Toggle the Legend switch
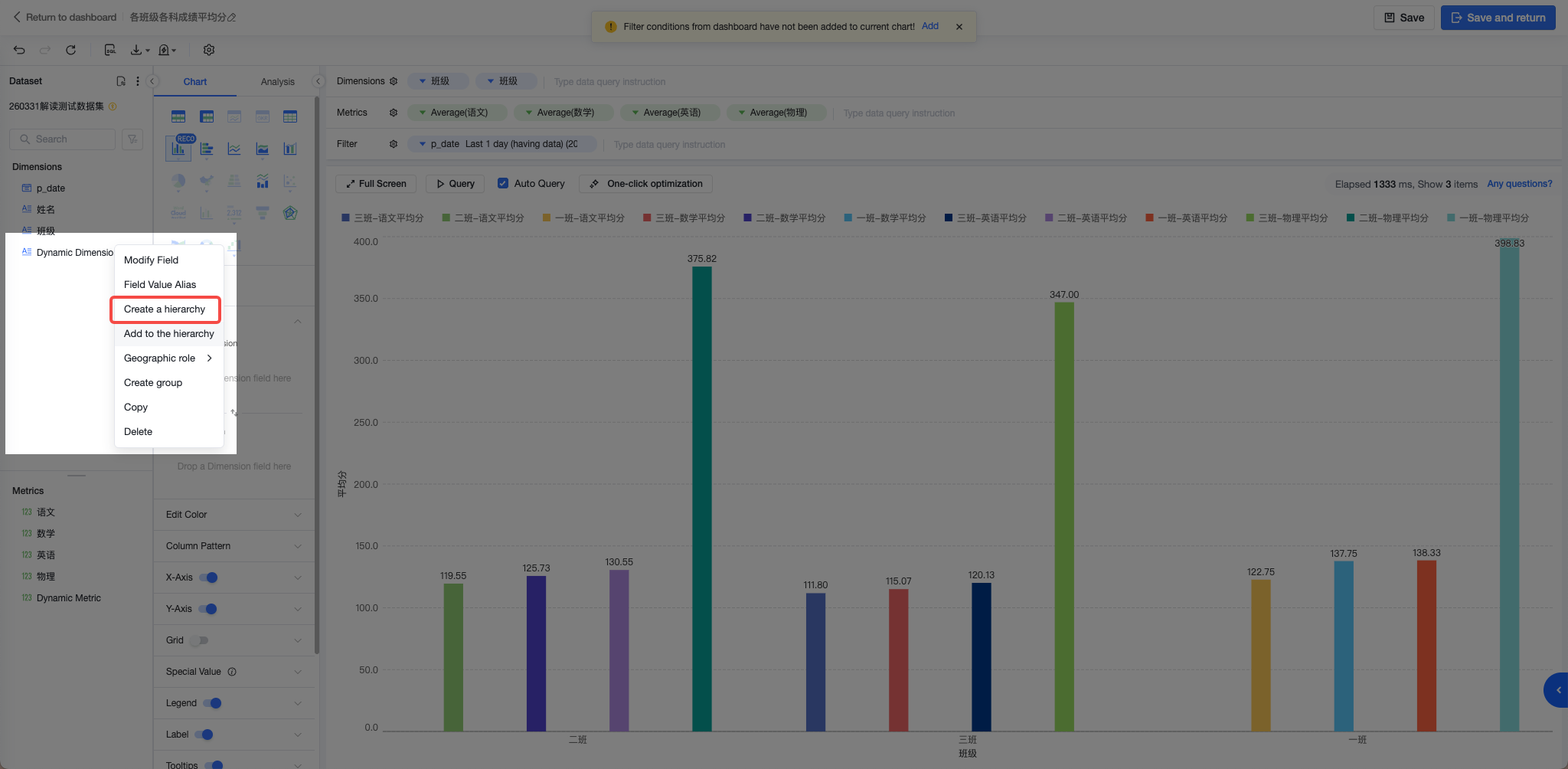 click(x=212, y=703)
